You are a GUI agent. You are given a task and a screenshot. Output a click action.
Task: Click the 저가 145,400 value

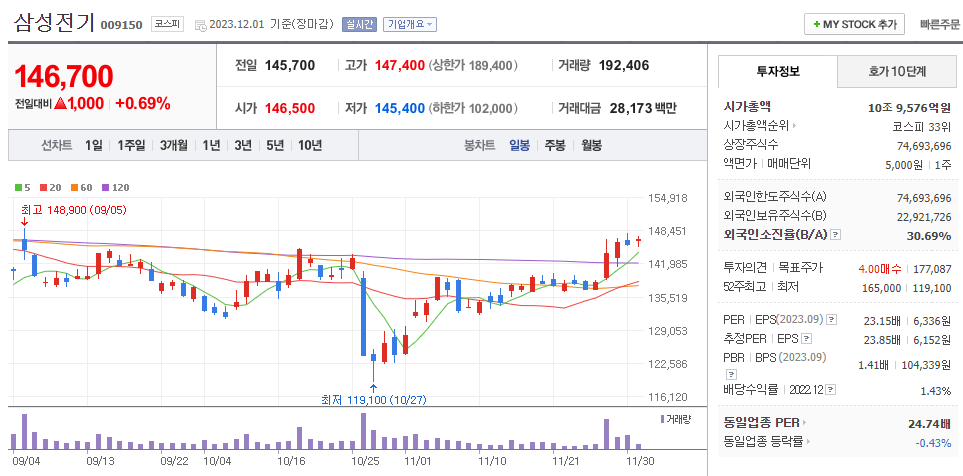click(x=400, y=109)
